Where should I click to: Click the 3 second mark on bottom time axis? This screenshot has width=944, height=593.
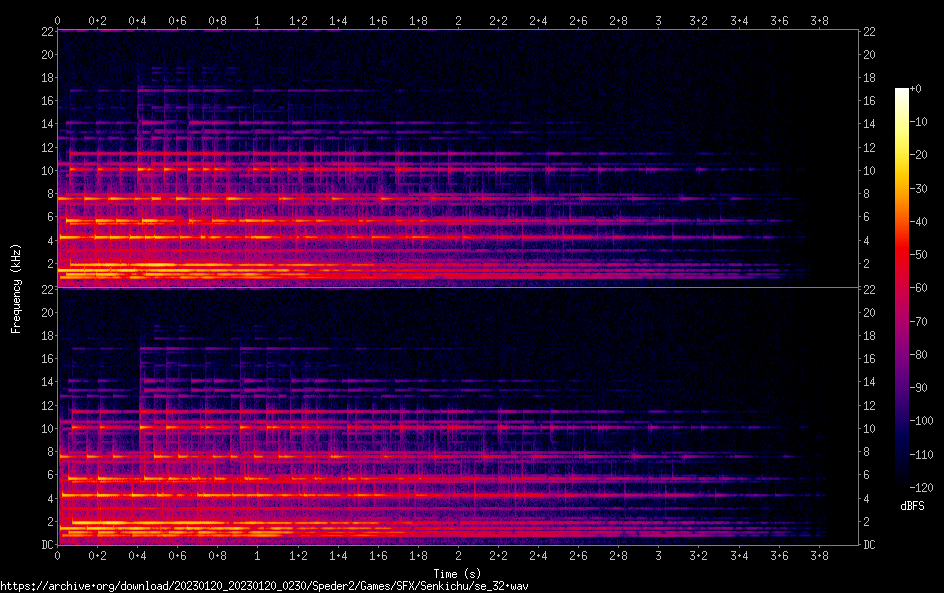(x=659, y=555)
